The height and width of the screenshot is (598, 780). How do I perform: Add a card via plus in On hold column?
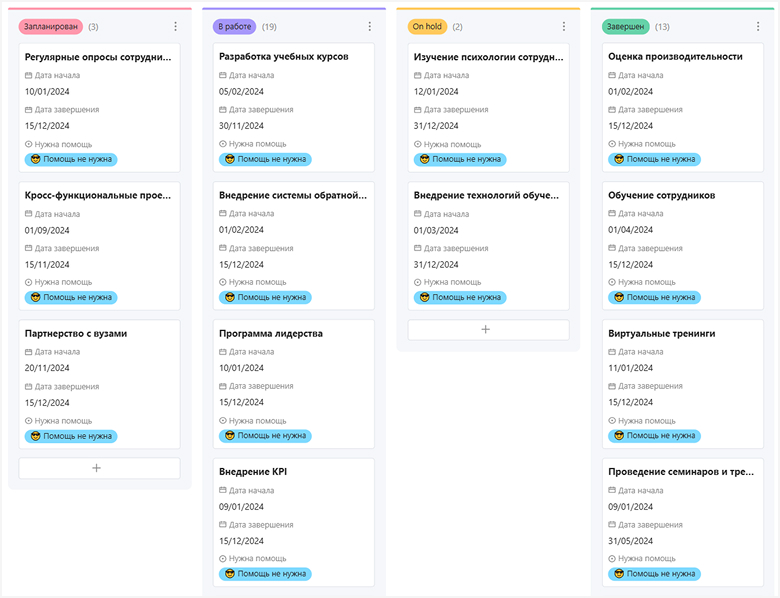(x=488, y=329)
